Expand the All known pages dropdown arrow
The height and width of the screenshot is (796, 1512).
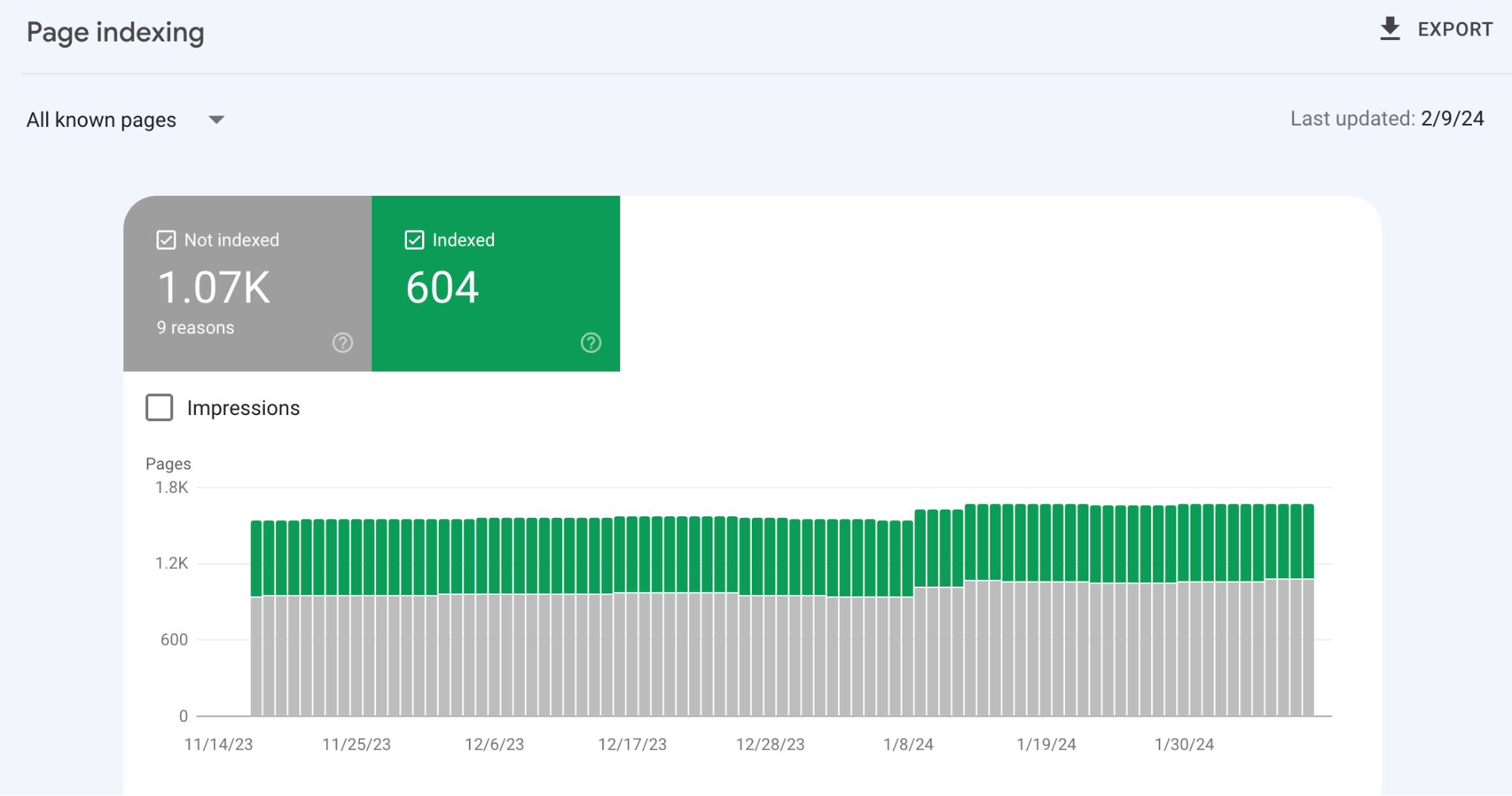click(x=216, y=119)
